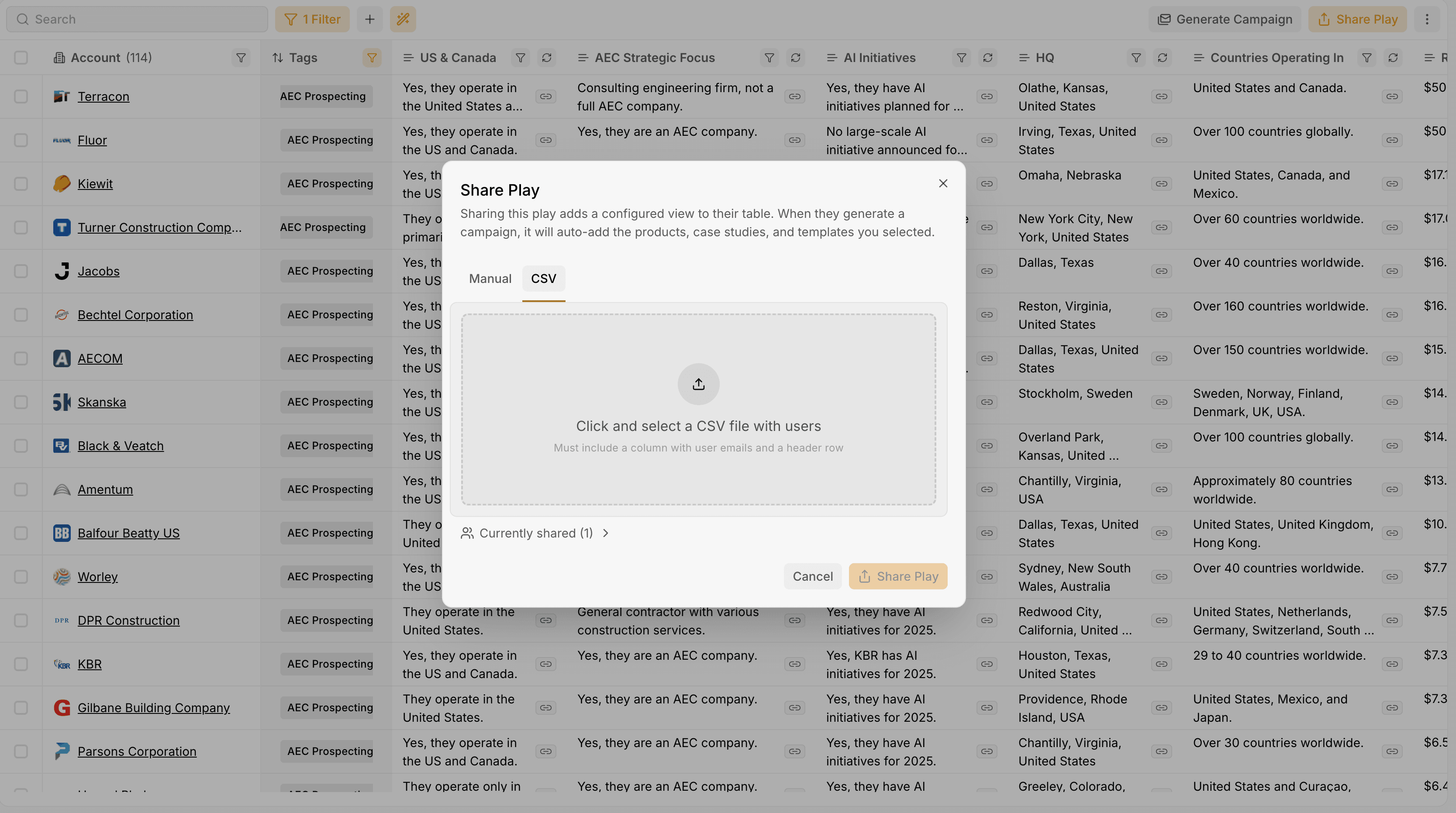Click filter icon in AEC Strategic Focus header
This screenshot has height=813, width=1456.
(x=769, y=58)
